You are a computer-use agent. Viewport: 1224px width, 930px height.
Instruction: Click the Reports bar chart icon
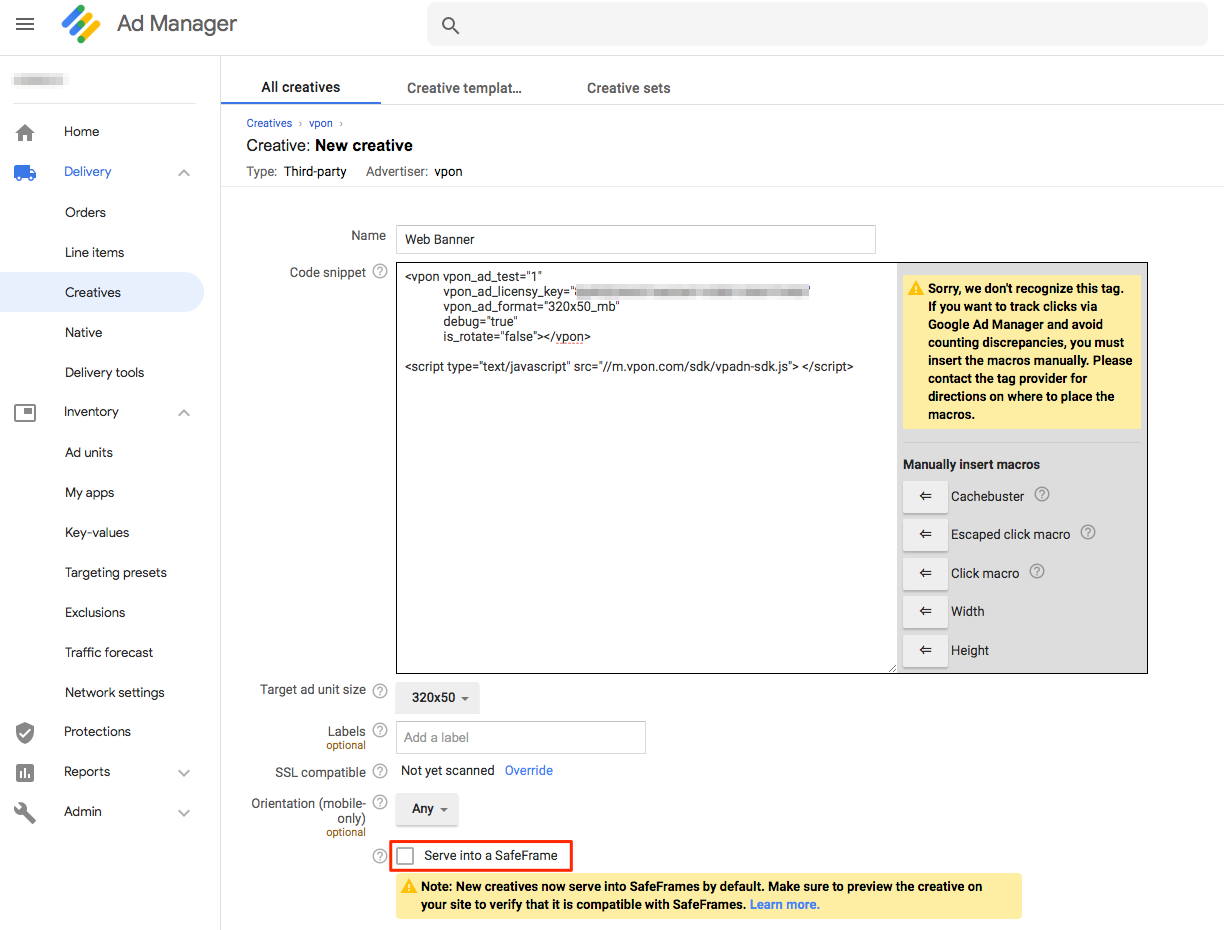click(x=25, y=772)
